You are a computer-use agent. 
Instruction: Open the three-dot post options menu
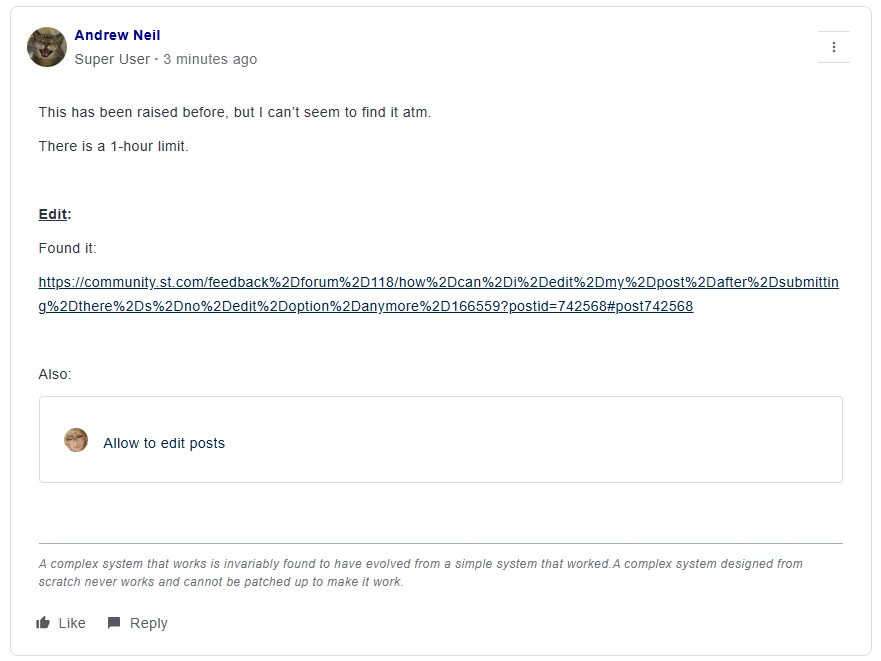pyautogui.click(x=833, y=47)
